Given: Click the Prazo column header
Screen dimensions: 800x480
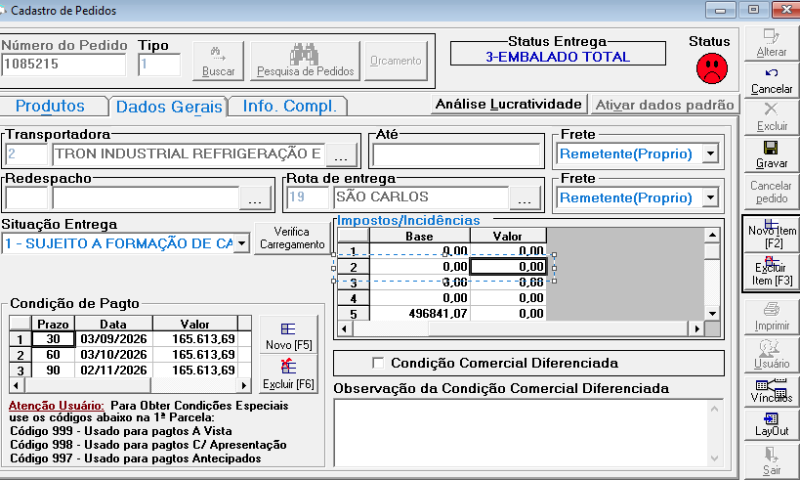Looking at the screenshot, I should [x=53, y=324].
